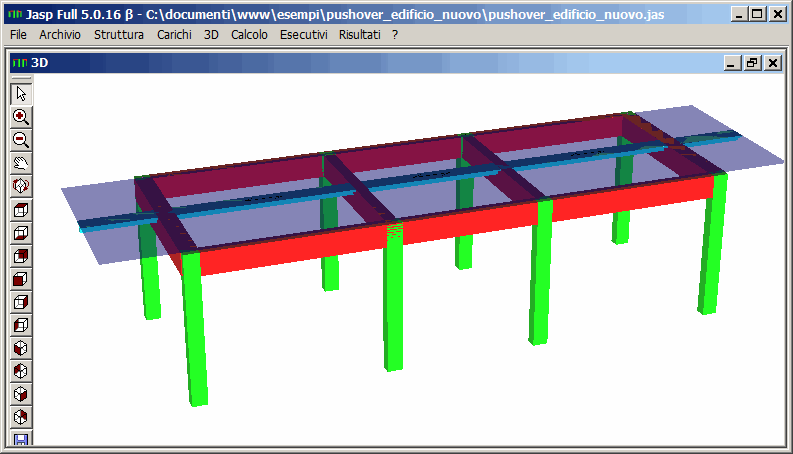Click the cube view icon with full red front face
The height and width of the screenshot is (454, 793).
click(x=21, y=279)
